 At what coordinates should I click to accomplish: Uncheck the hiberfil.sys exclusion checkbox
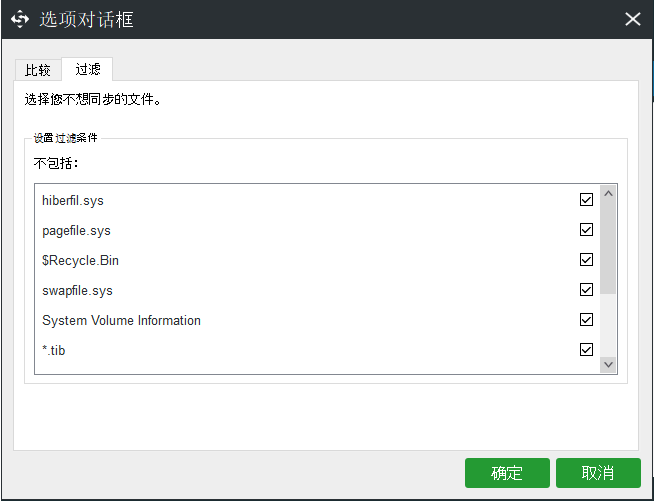586,200
